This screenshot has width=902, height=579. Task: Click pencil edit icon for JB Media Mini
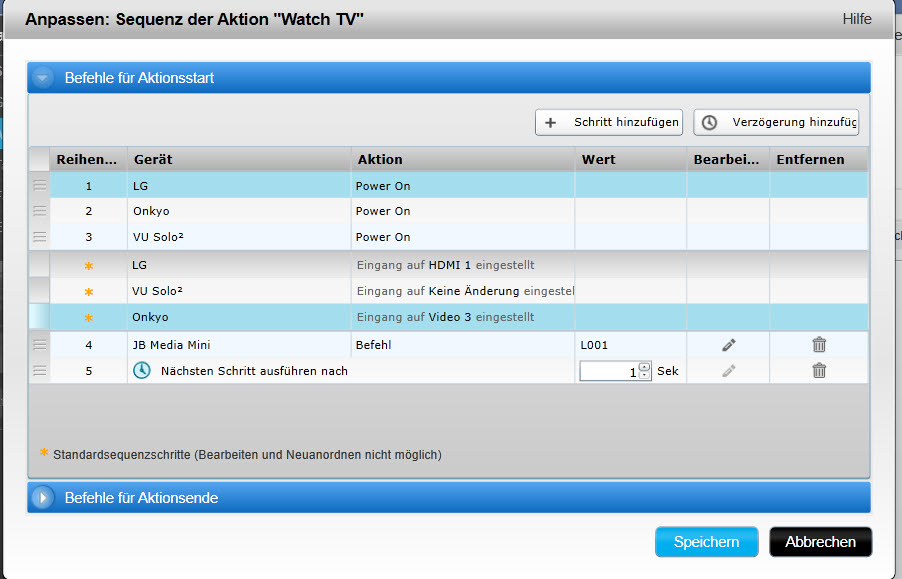729,345
